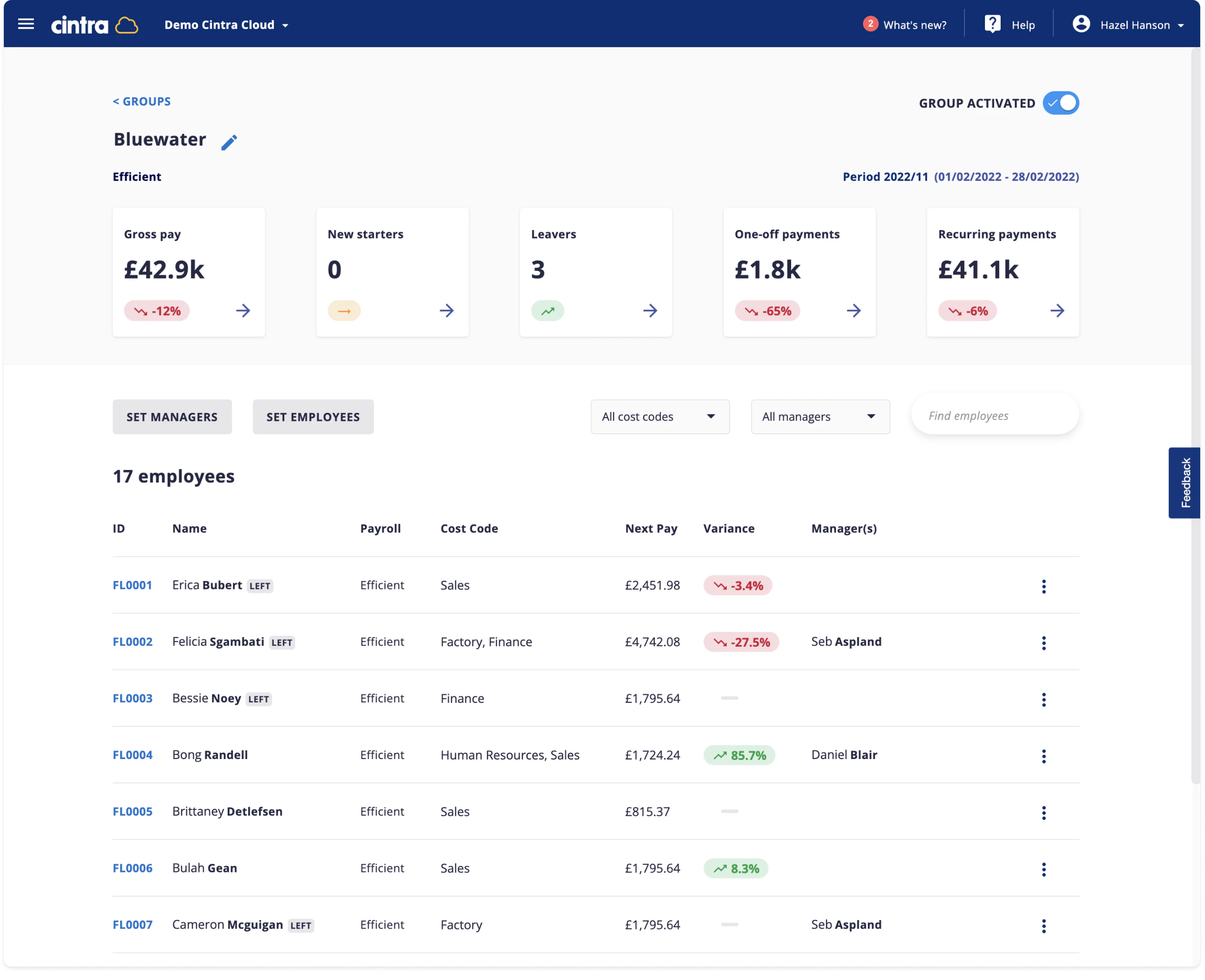The width and height of the screenshot is (1205, 980).
Task: Open the hamburger navigation menu
Action: tap(26, 24)
